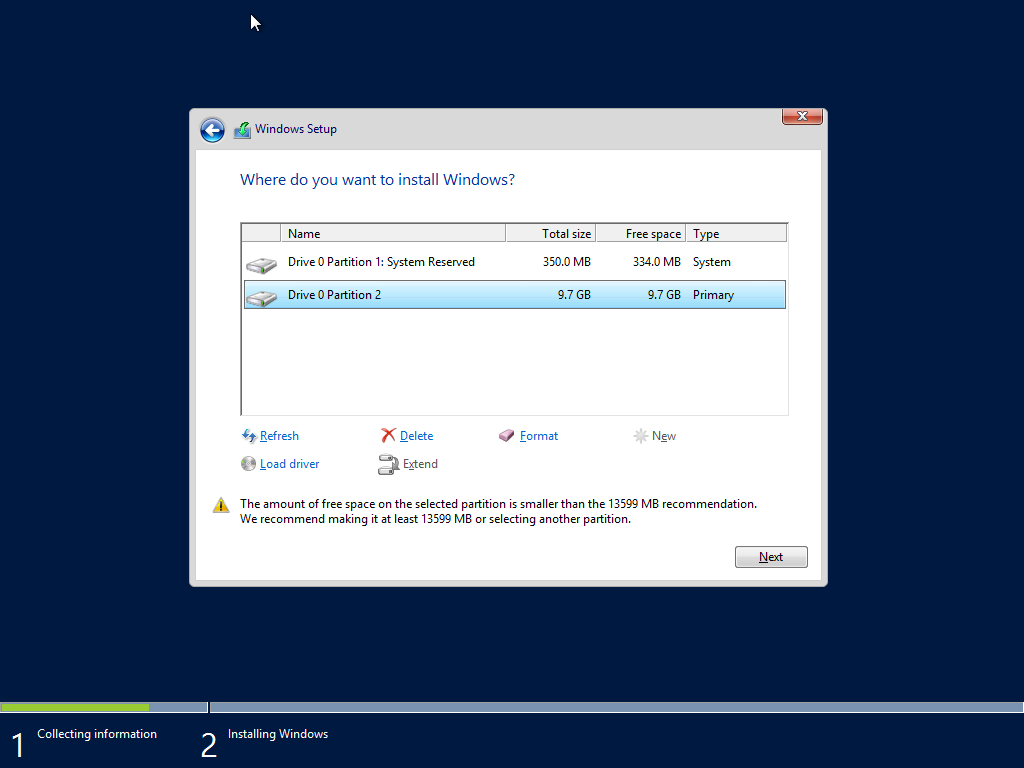Viewport: 1024px width, 768px height.
Task: Click the Installing Windows step
Action: [x=278, y=733]
